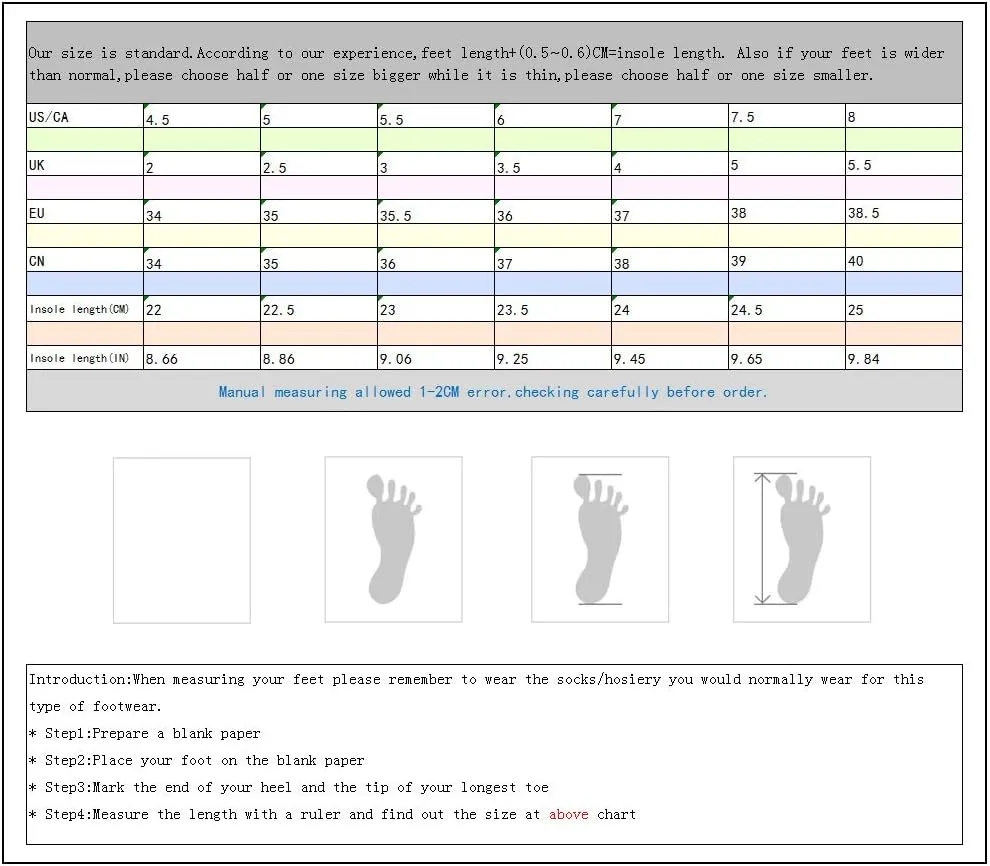Click the red word 'above' in Step4
Viewport: 990px width, 866px height.
pos(568,814)
